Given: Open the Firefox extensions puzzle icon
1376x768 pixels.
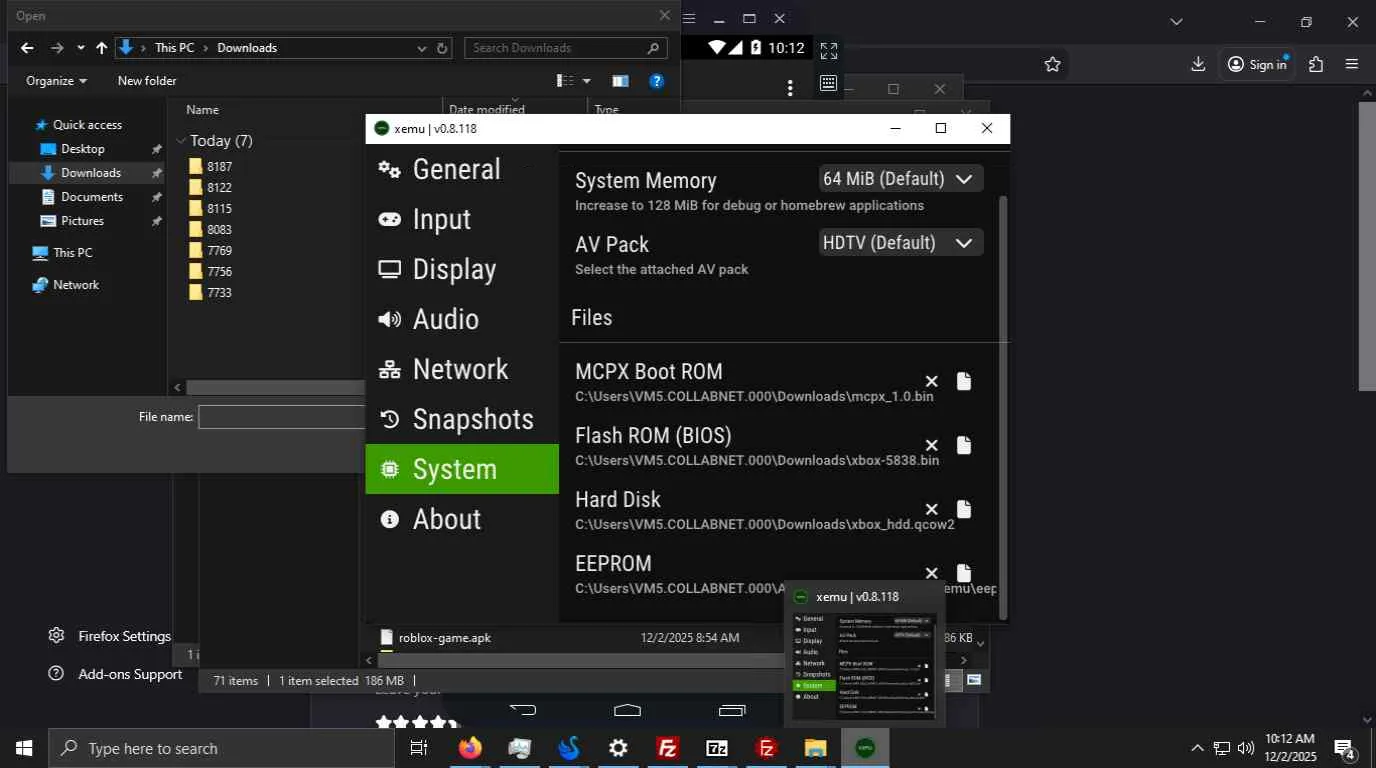Looking at the screenshot, I should point(1315,64).
